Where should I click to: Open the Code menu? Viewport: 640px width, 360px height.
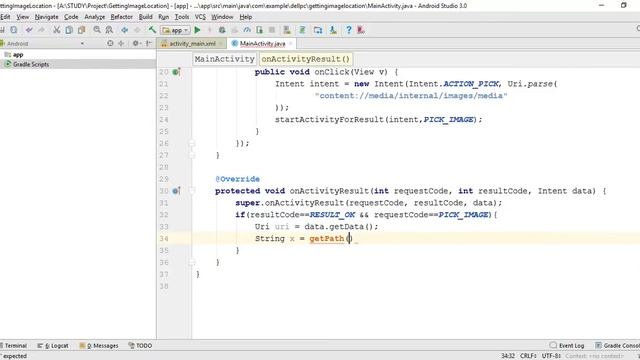71,17
